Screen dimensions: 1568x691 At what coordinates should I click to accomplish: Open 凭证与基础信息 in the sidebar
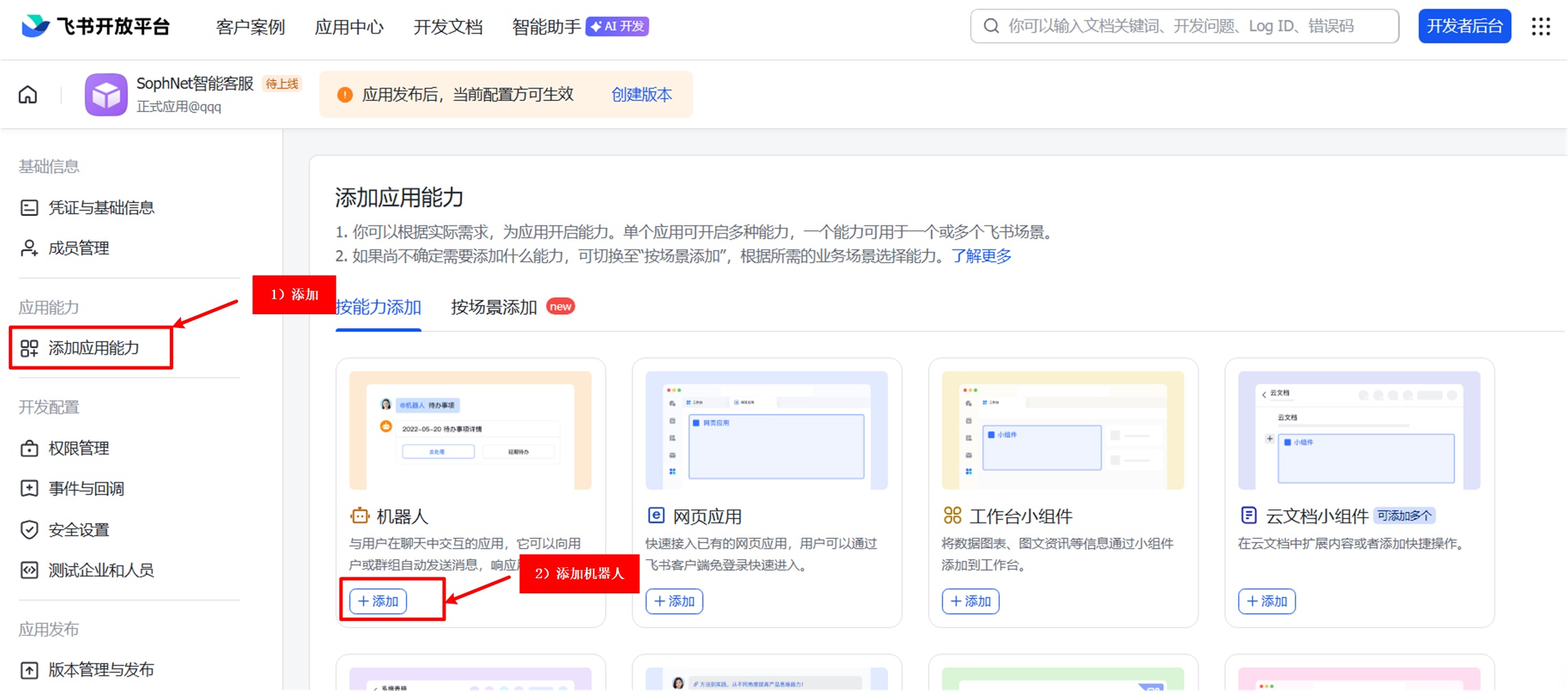point(100,208)
